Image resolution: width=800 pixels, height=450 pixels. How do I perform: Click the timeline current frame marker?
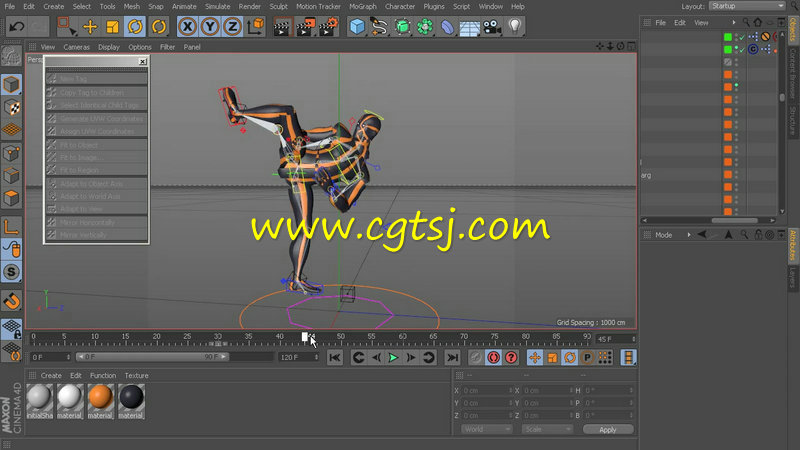click(x=305, y=337)
